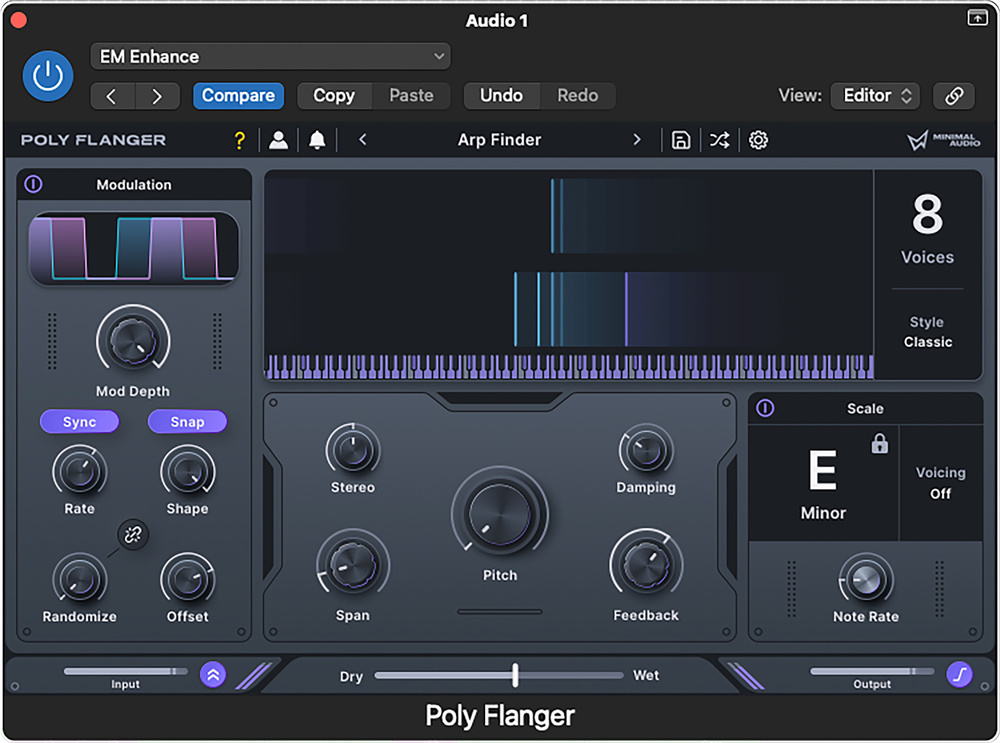Click the Dry/Wet mix slider handle
This screenshot has height=743, width=1000.
pos(515,675)
